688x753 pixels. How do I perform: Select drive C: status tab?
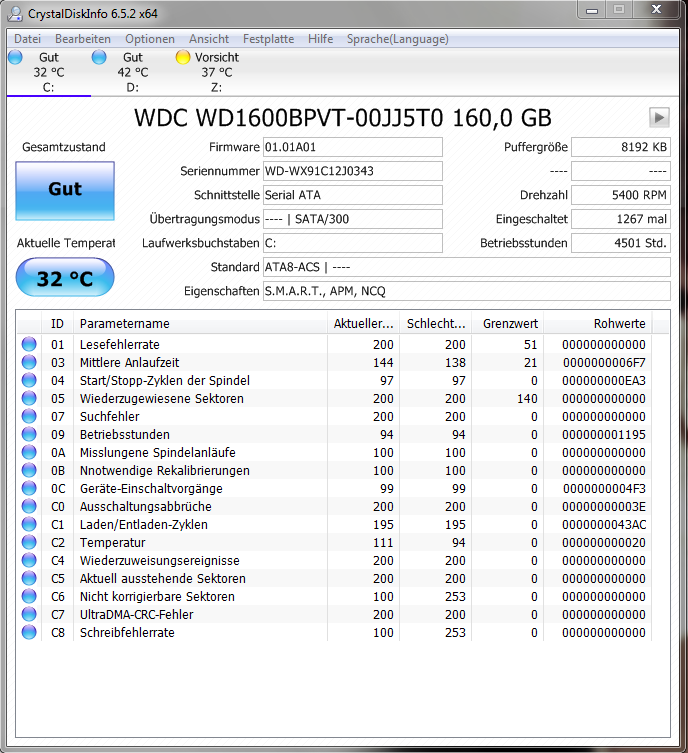coord(48,72)
